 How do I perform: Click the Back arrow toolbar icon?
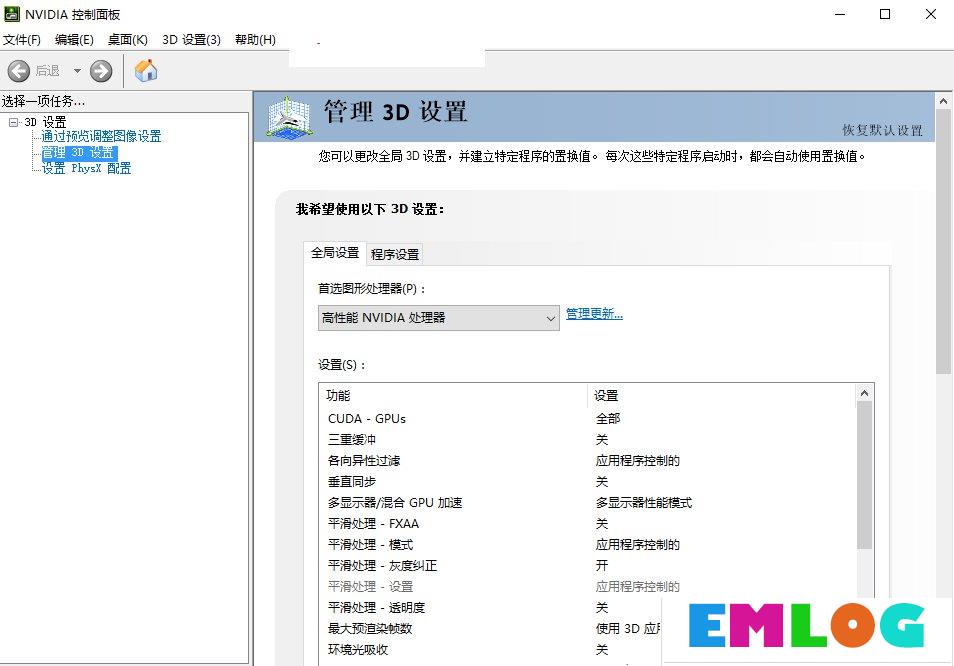pos(19,71)
